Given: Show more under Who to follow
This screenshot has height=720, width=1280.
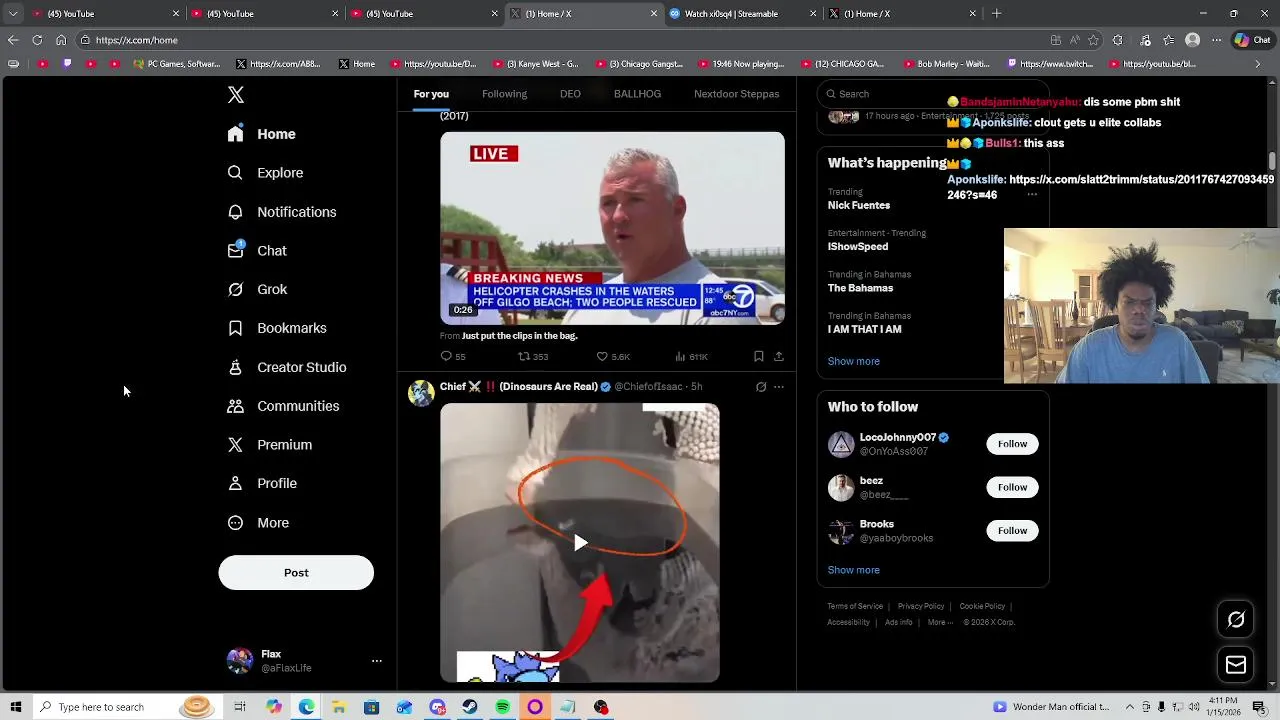Looking at the screenshot, I should point(853,570).
